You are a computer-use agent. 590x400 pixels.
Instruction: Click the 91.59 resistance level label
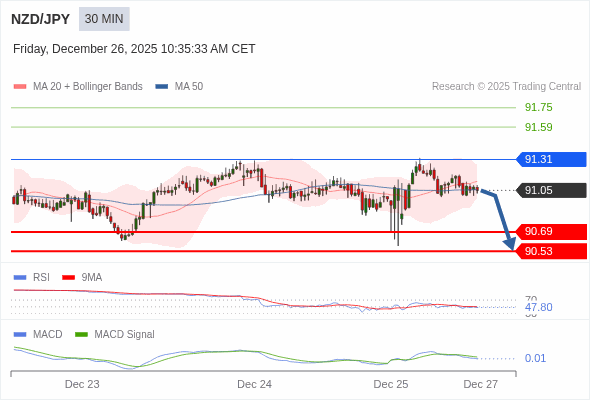point(538,127)
